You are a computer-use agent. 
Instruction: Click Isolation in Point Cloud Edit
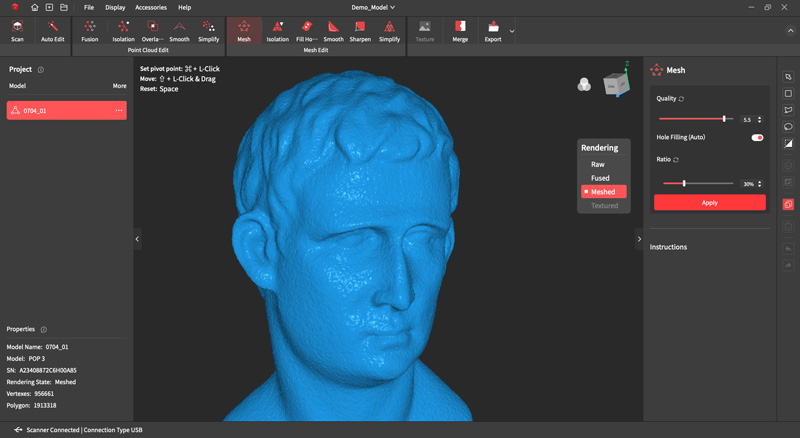[123, 31]
